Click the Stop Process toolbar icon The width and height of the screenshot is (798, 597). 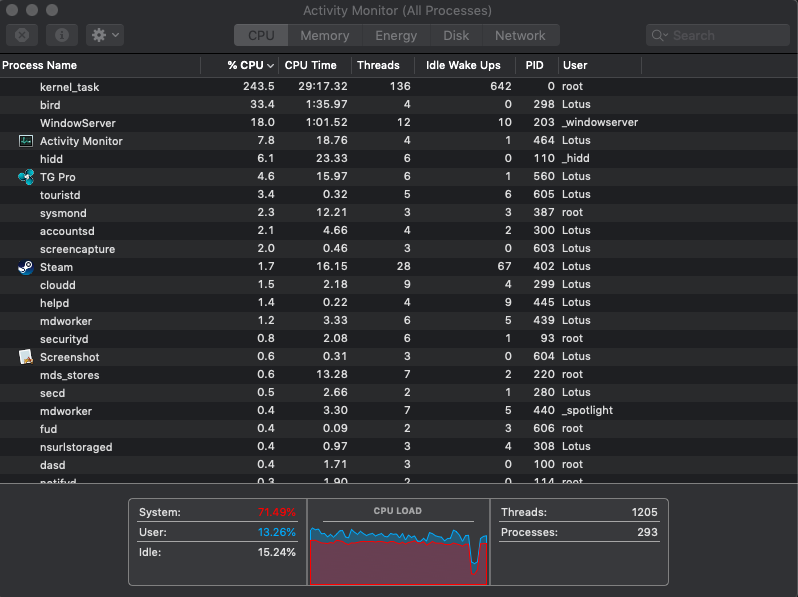[22, 35]
